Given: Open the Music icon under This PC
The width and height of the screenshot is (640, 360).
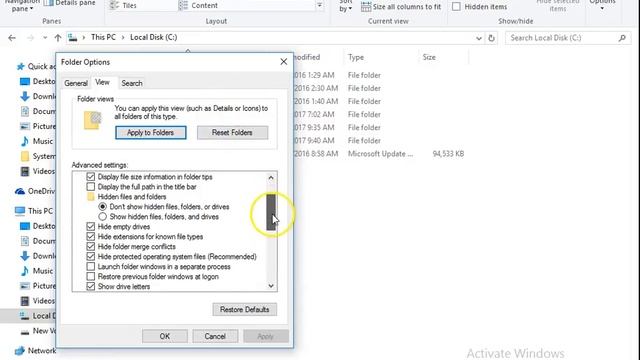Looking at the screenshot, I should (25, 271).
